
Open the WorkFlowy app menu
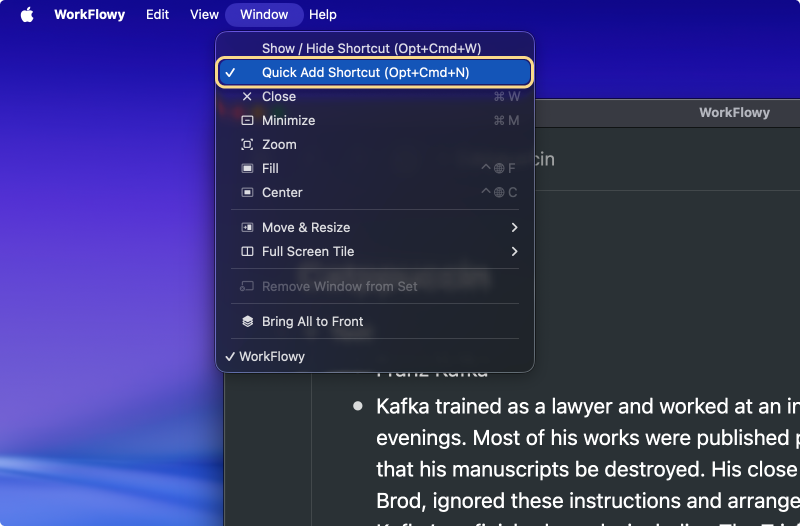pyautogui.click(x=90, y=15)
